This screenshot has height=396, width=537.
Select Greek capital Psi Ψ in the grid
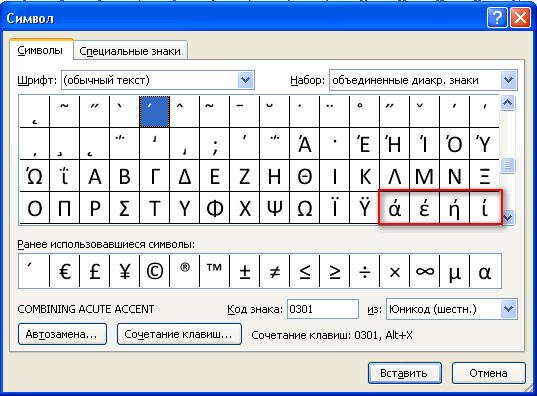click(274, 208)
